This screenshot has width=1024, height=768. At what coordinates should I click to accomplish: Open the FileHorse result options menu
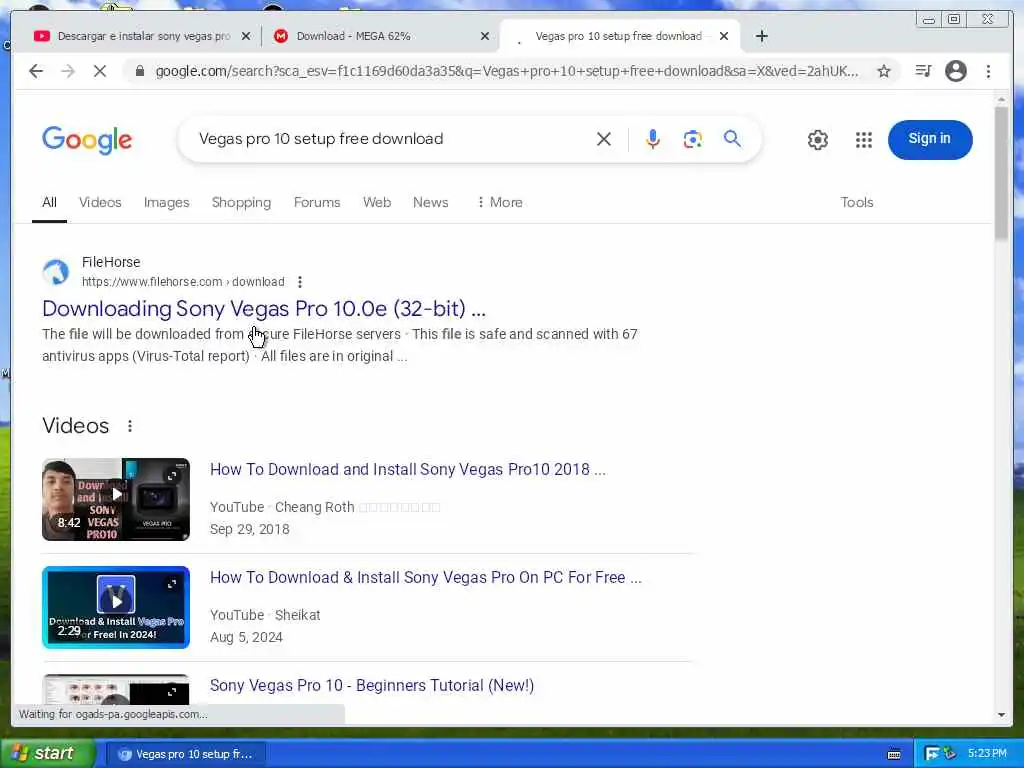coord(300,282)
